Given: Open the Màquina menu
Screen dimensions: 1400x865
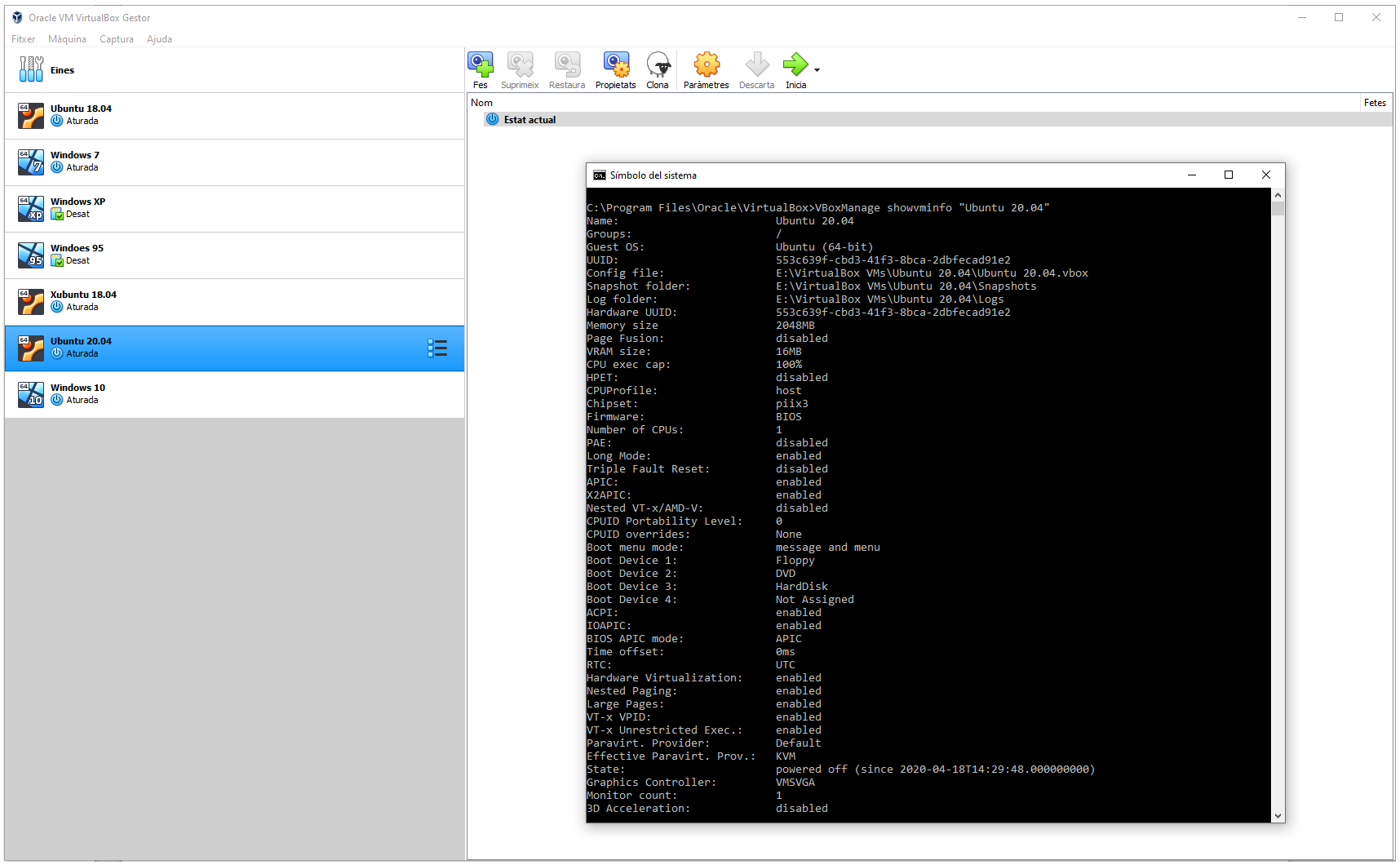Looking at the screenshot, I should (67, 39).
